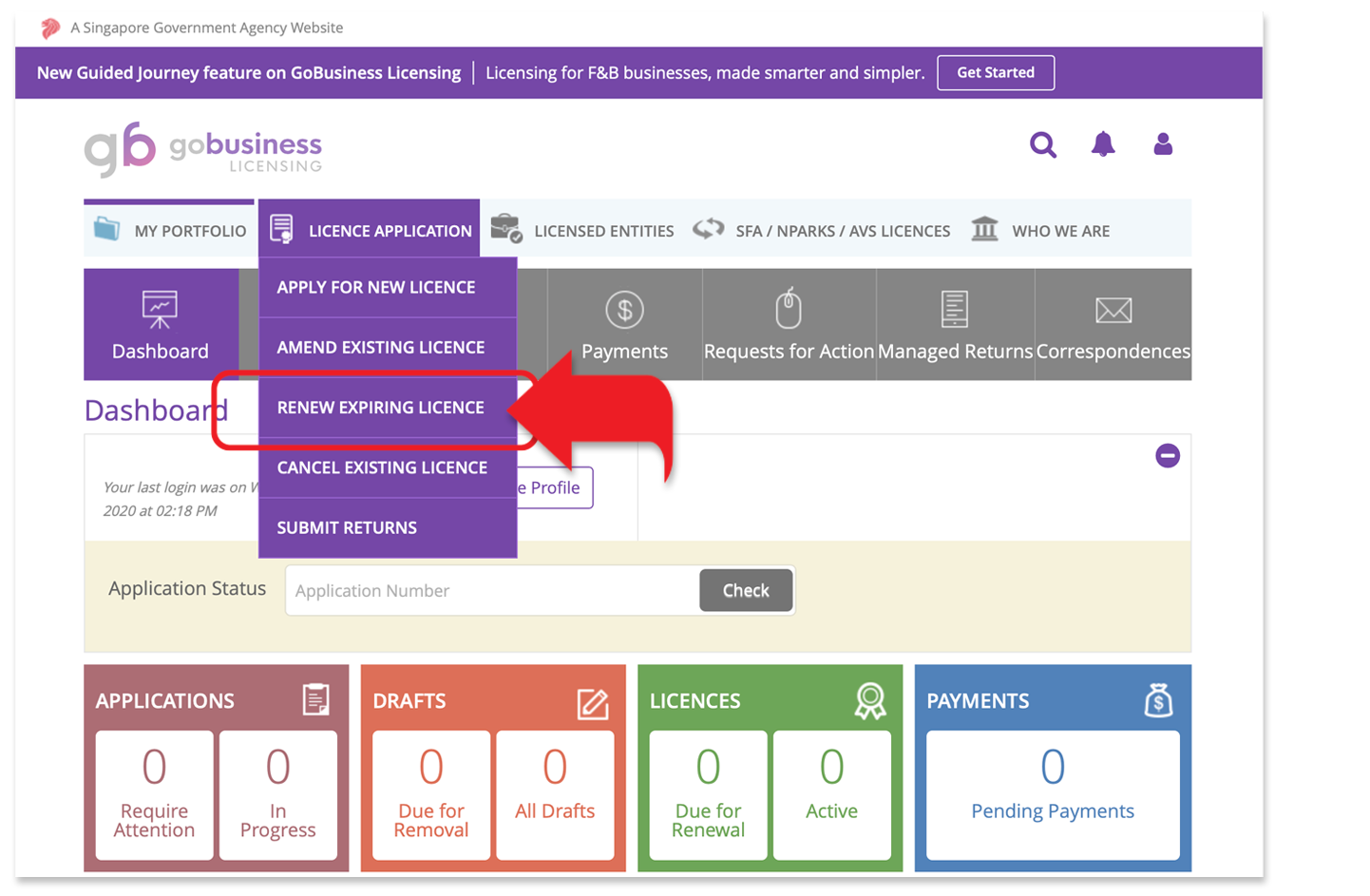The height and width of the screenshot is (896, 1370).
Task: Click the Who We Are building icon
Action: [x=985, y=229]
